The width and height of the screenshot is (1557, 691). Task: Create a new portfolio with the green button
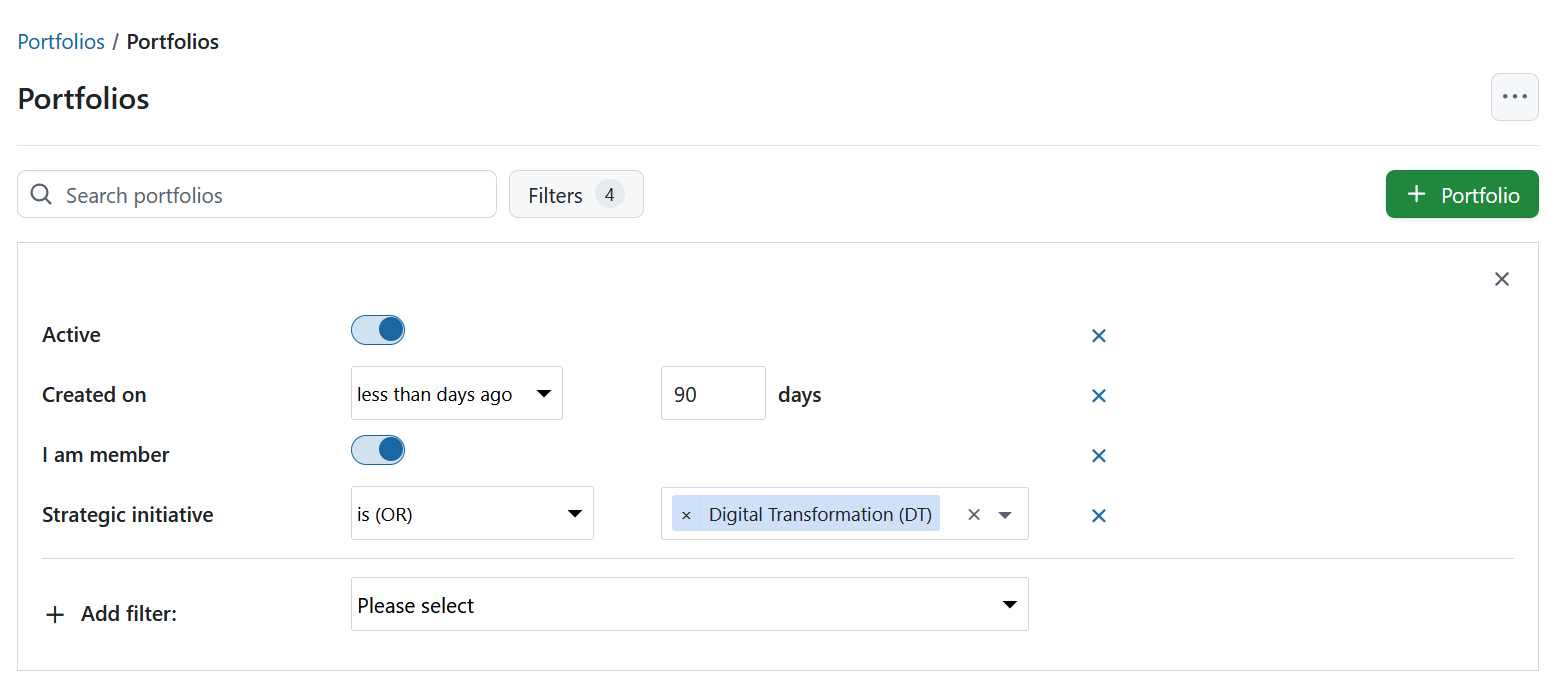[x=1462, y=194]
